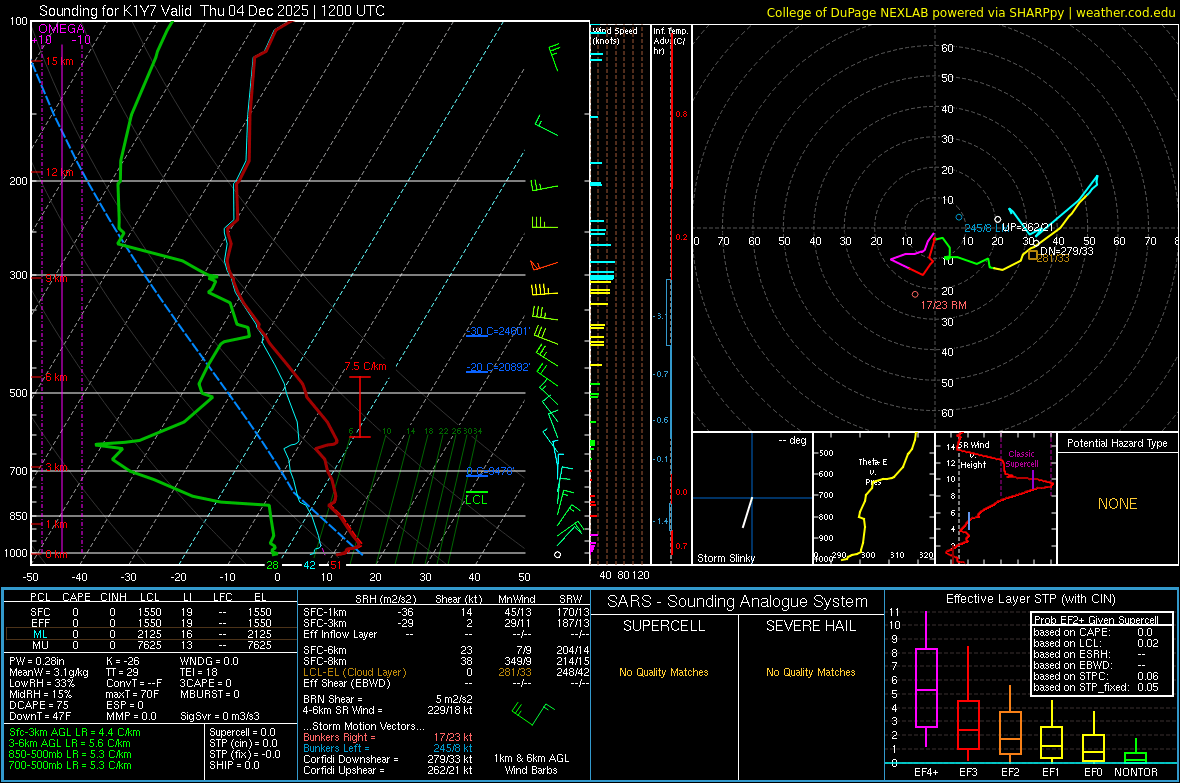
Task: Click the 17/23 RM hodograph label
Action: click(x=944, y=306)
